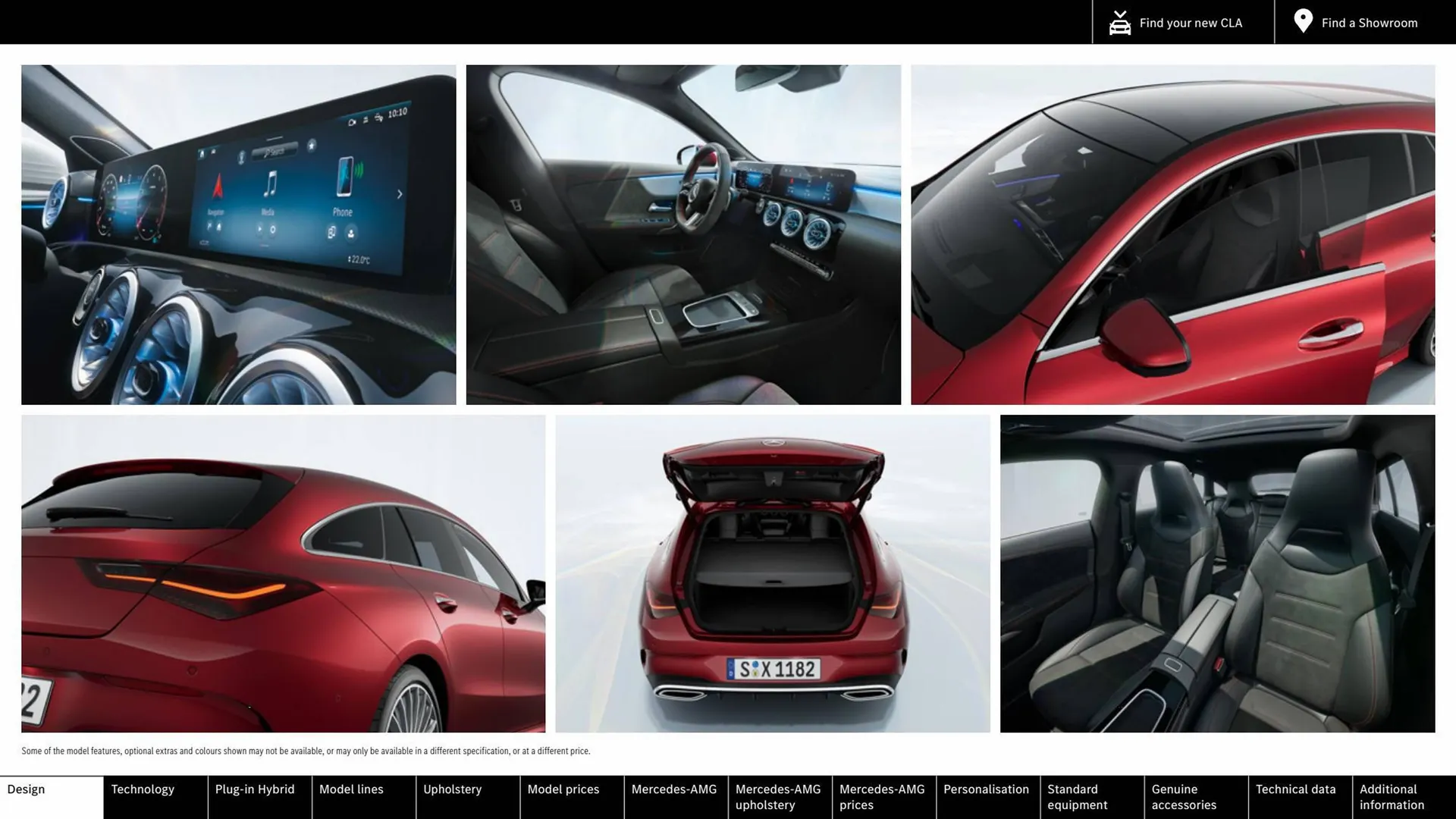This screenshot has width=1456, height=819.
Task: Select the Media music-note icon on the MBUX display
Action: coord(271,182)
